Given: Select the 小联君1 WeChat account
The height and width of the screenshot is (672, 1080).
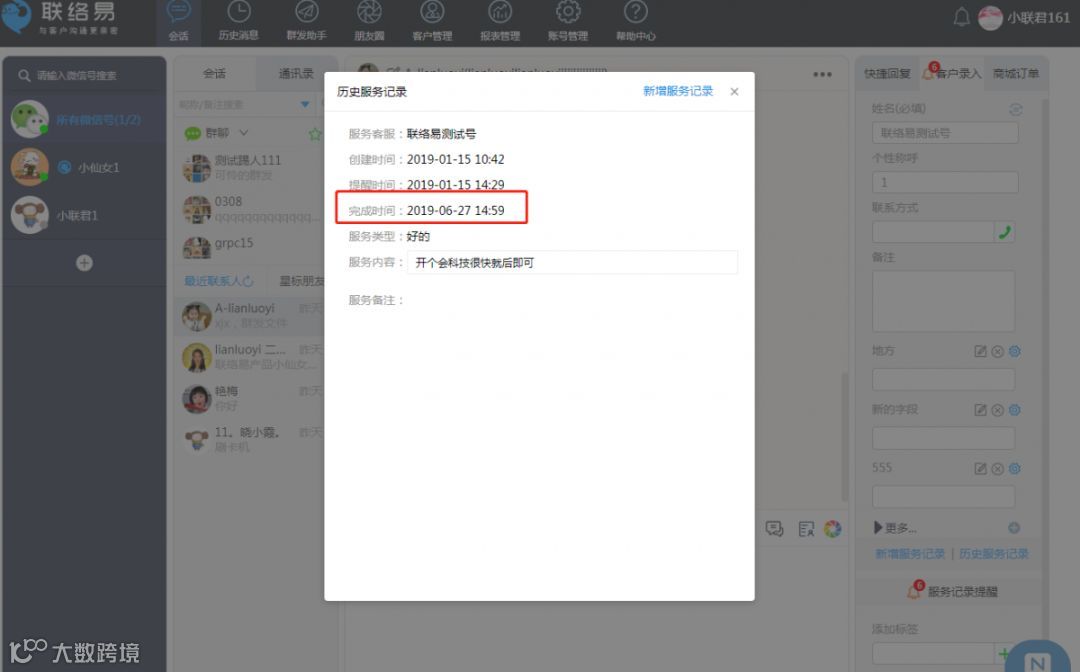Looking at the screenshot, I should point(84,216).
